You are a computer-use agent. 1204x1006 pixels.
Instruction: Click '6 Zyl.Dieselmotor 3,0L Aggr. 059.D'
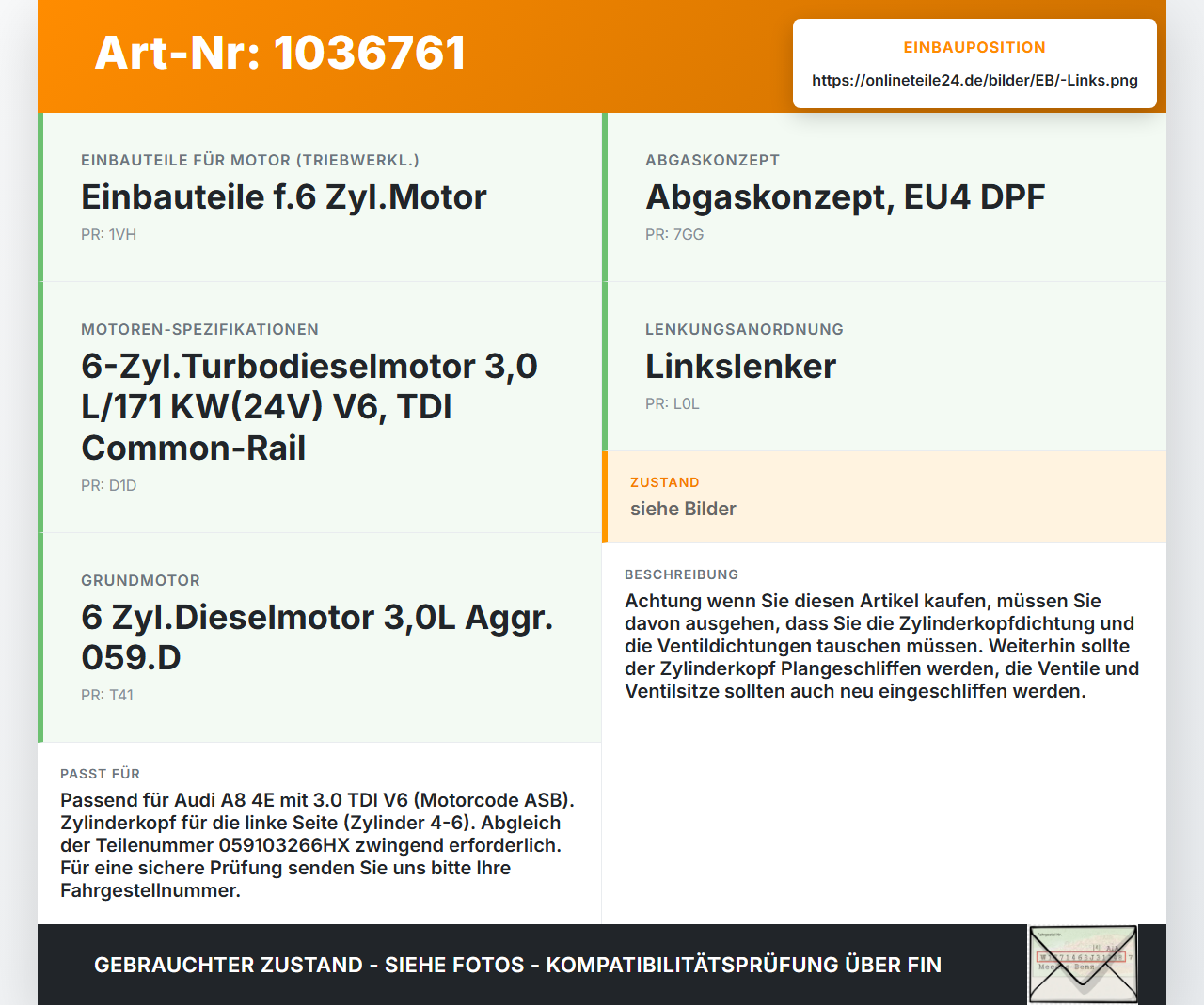[x=317, y=637]
